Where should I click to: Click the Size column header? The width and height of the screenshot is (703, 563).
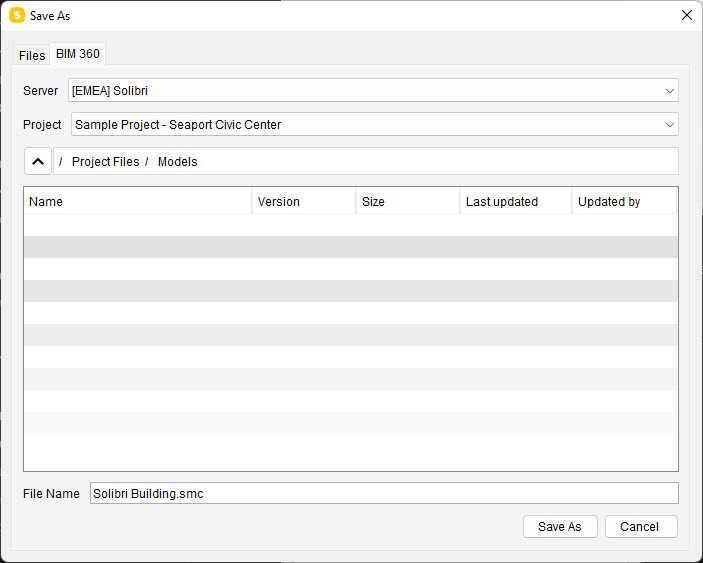407,202
